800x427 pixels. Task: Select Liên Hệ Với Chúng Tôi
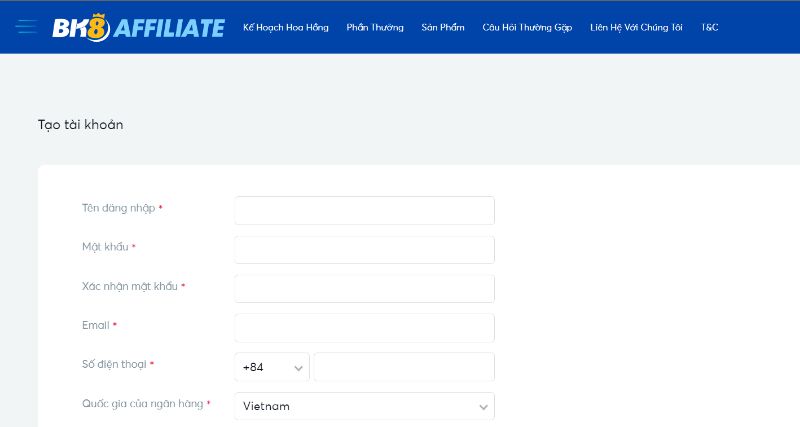pyautogui.click(x=636, y=28)
